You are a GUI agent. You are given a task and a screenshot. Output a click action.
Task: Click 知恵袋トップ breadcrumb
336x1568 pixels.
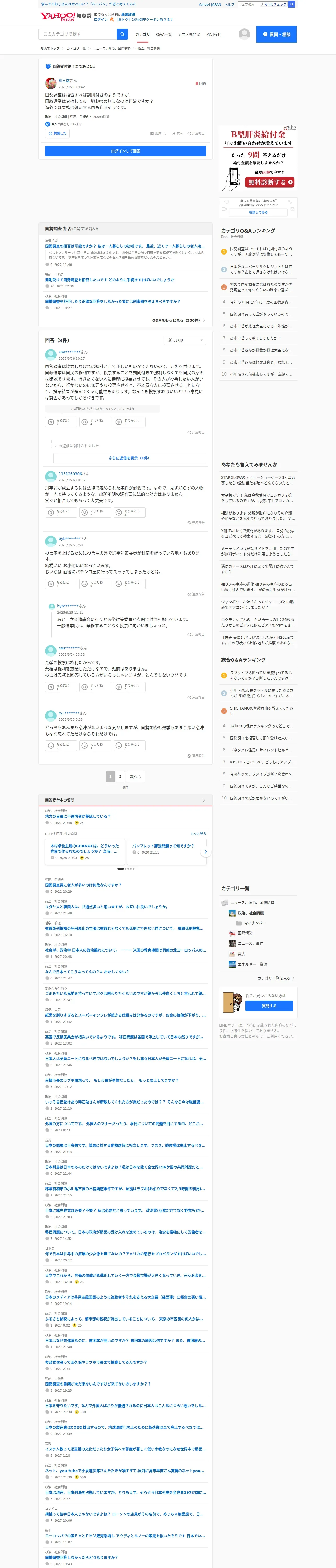[x=50, y=48]
